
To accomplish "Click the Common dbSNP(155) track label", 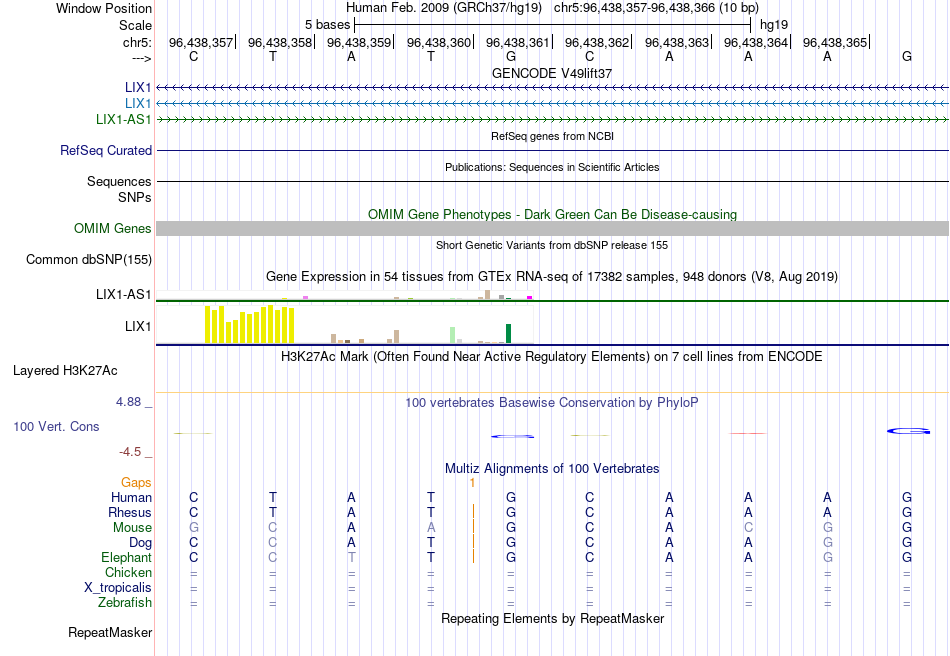I will pos(89,259).
